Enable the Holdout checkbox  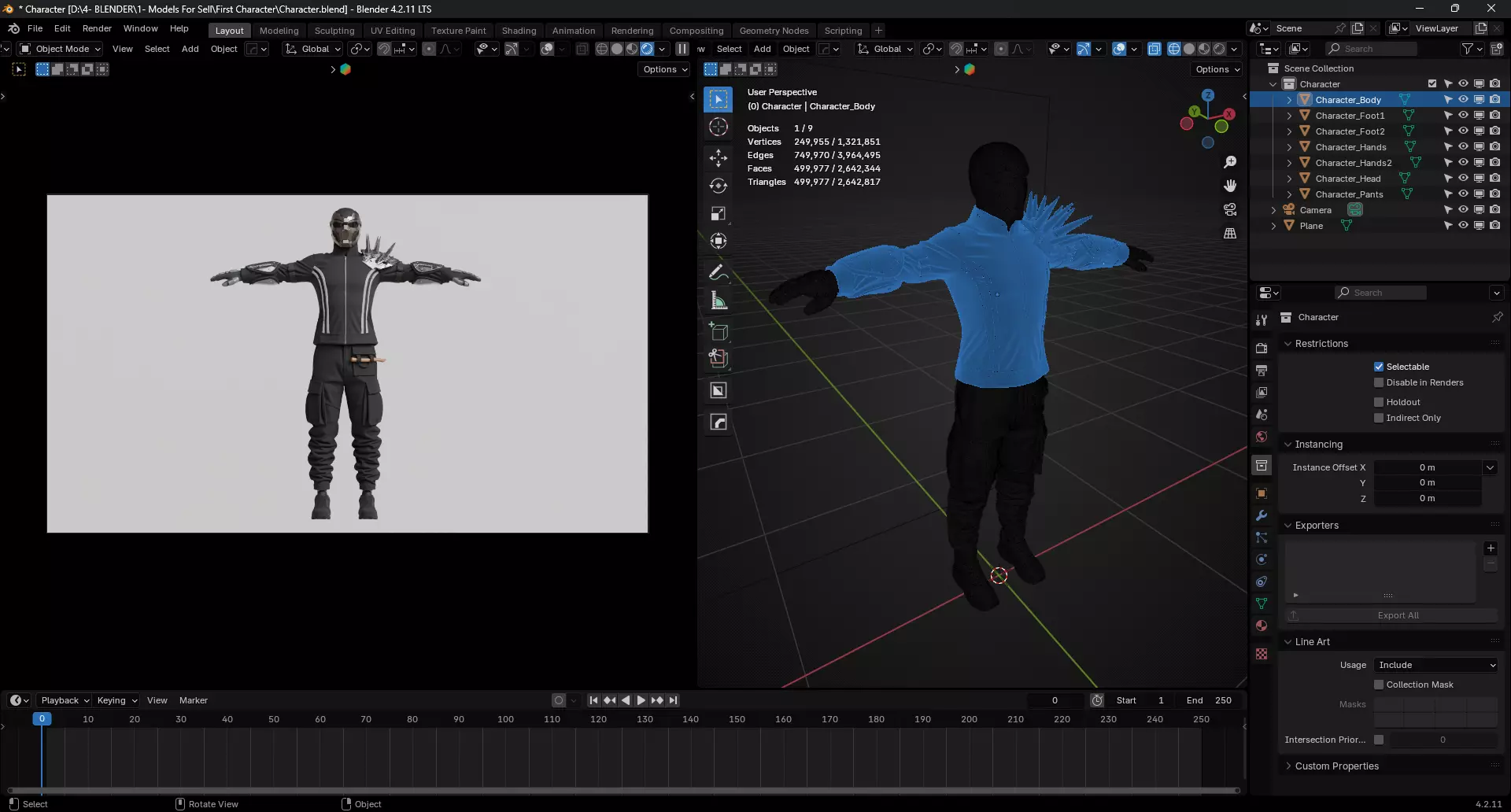1379,402
